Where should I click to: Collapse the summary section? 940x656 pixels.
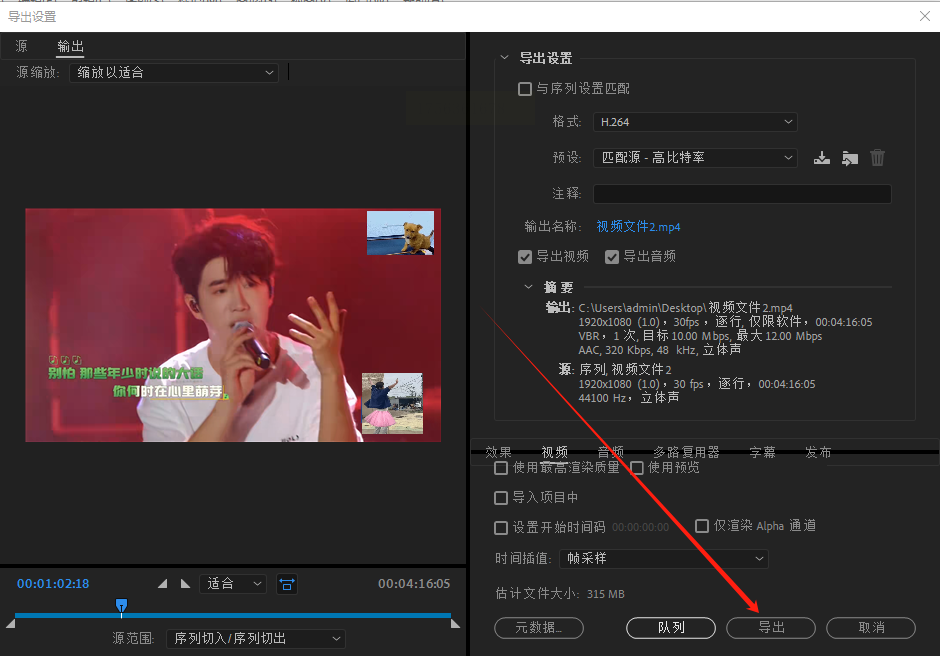(528, 287)
